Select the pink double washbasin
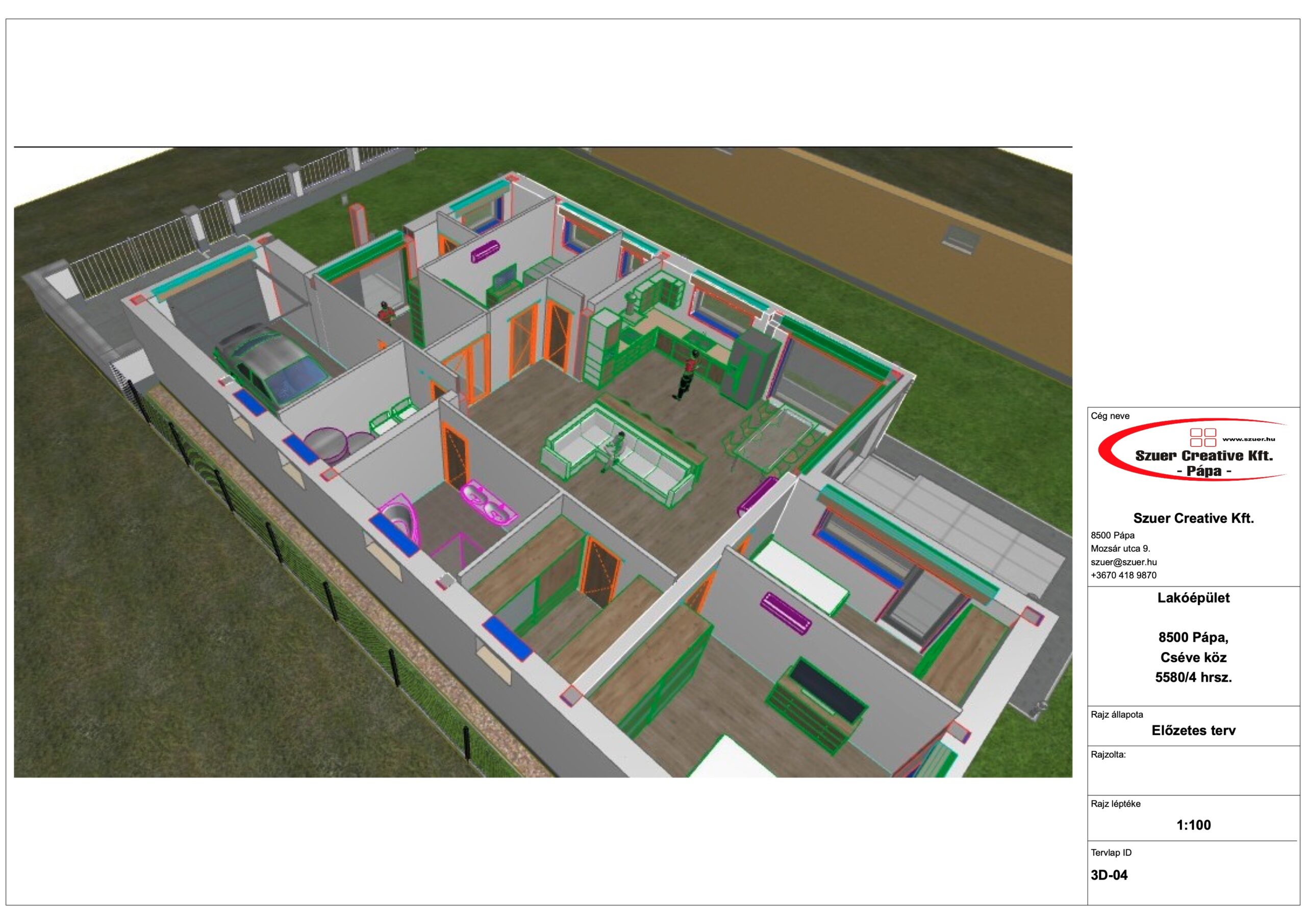1306x924 pixels. [489, 503]
